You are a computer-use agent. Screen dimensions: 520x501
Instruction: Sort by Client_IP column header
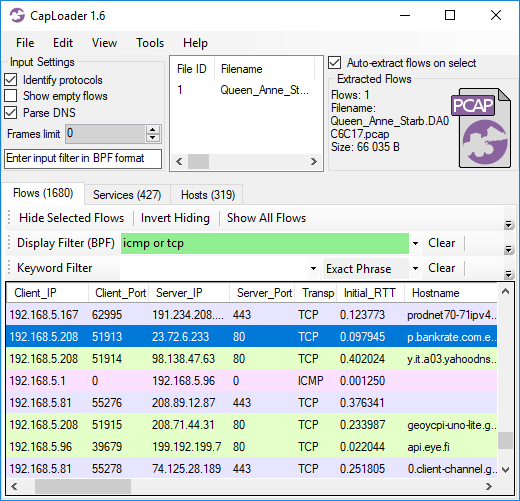[47, 293]
